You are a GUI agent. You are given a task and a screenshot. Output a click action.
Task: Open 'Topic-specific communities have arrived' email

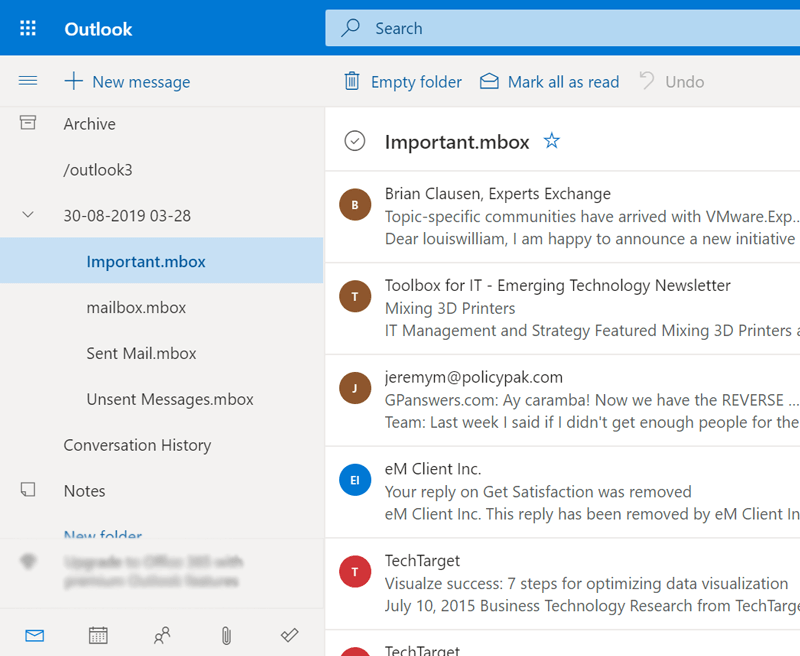(592, 216)
